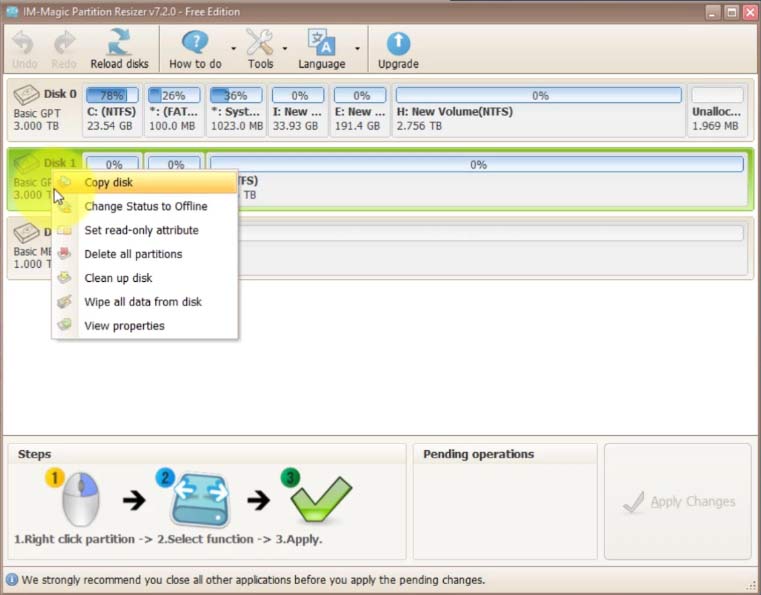Viewport: 761px width, 595px height.
Task: Click the Language translate icon
Action: (x=321, y=43)
